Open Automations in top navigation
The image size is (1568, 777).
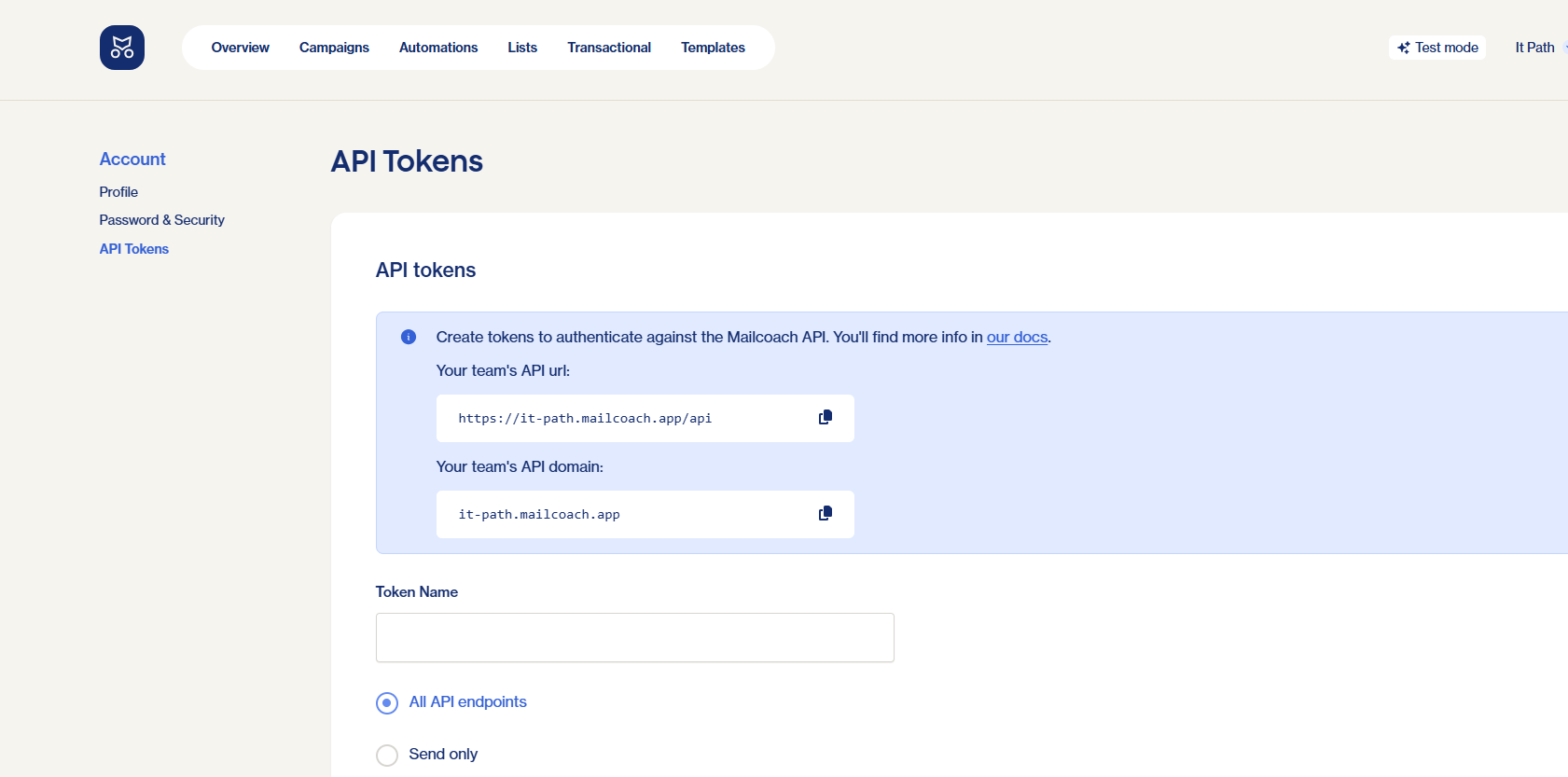click(x=438, y=48)
